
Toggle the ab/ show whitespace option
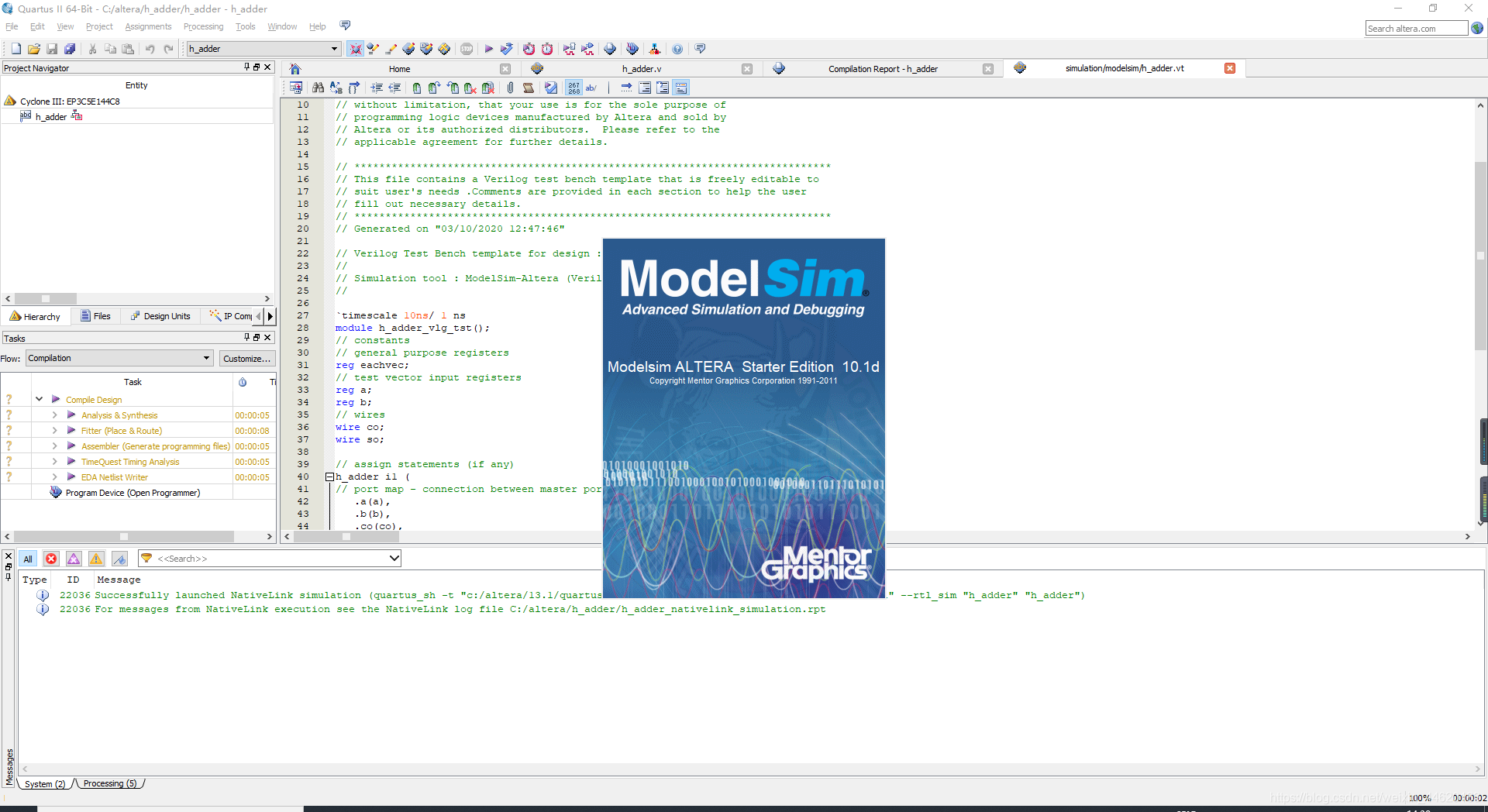(x=591, y=88)
